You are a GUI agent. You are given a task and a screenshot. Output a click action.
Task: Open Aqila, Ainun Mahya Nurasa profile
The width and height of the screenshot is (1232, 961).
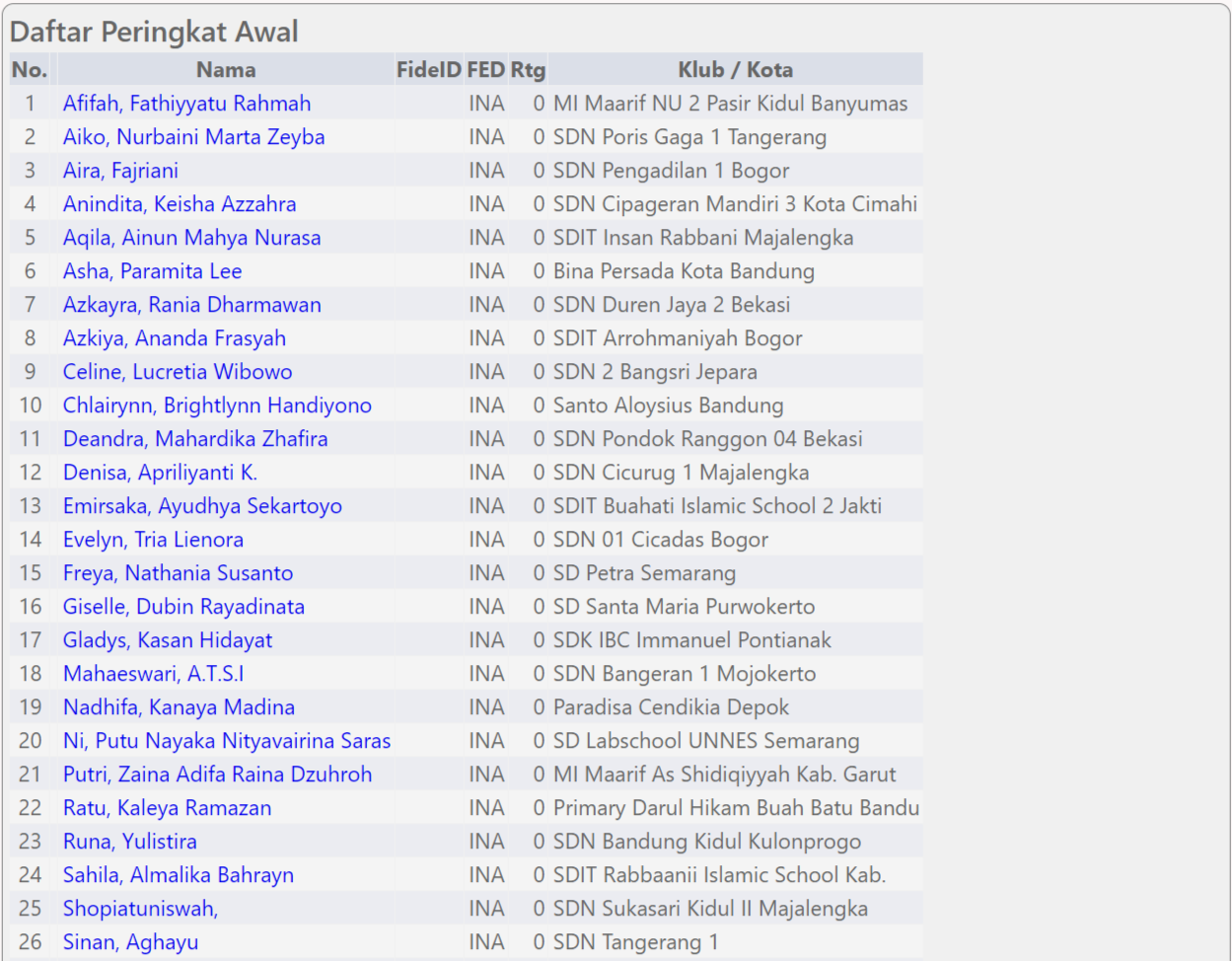click(x=191, y=238)
